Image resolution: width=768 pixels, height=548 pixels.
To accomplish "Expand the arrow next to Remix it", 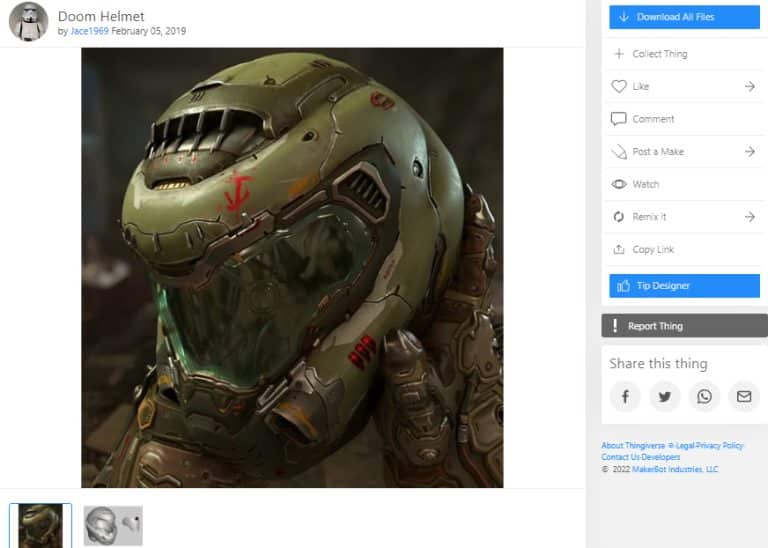I will point(749,216).
